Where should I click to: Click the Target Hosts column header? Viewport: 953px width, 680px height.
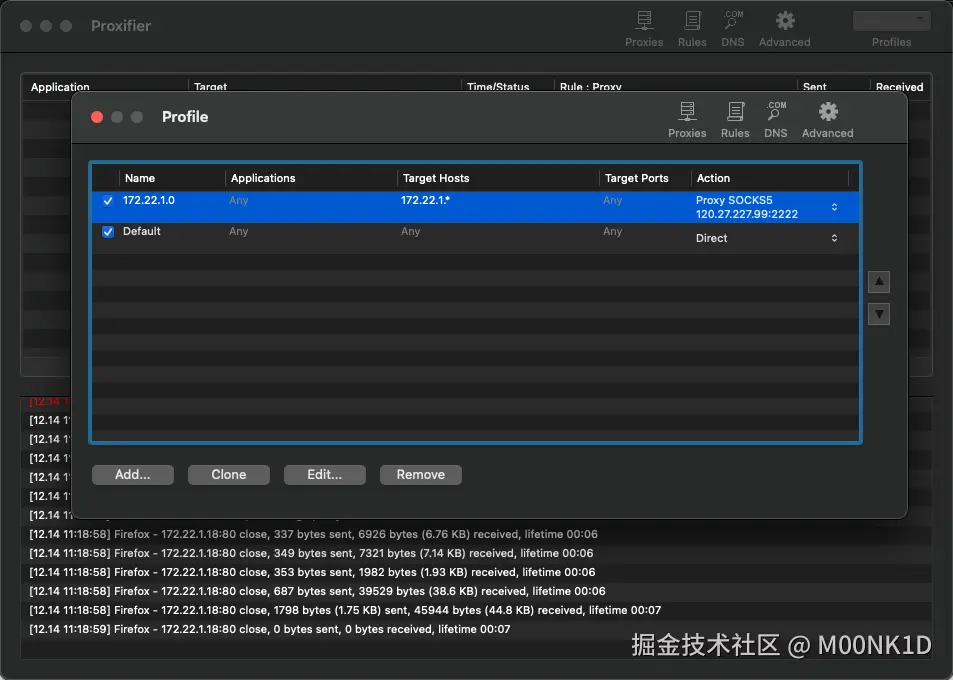point(498,178)
